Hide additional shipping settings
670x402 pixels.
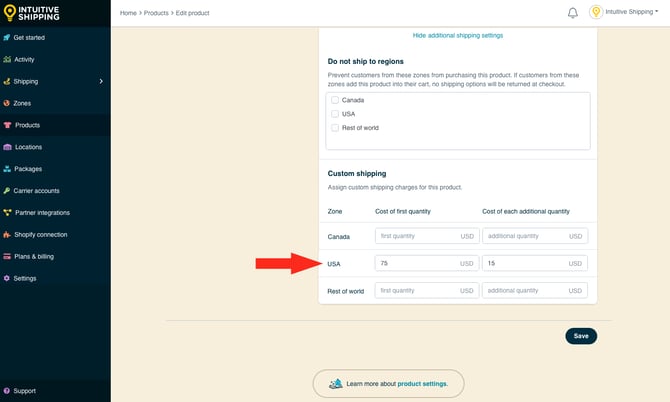click(x=457, y=35)
